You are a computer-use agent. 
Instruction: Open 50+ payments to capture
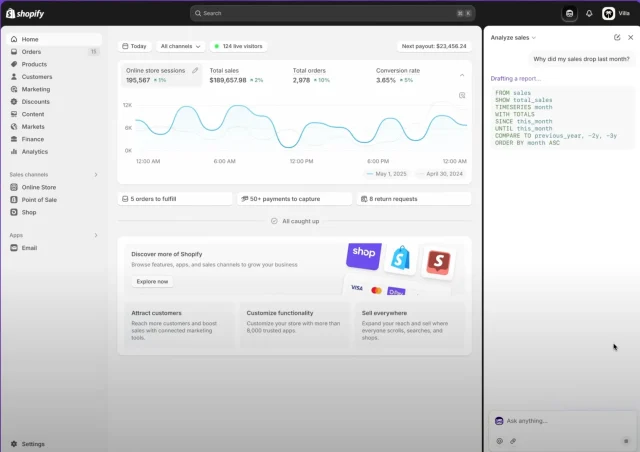(294, 199)
